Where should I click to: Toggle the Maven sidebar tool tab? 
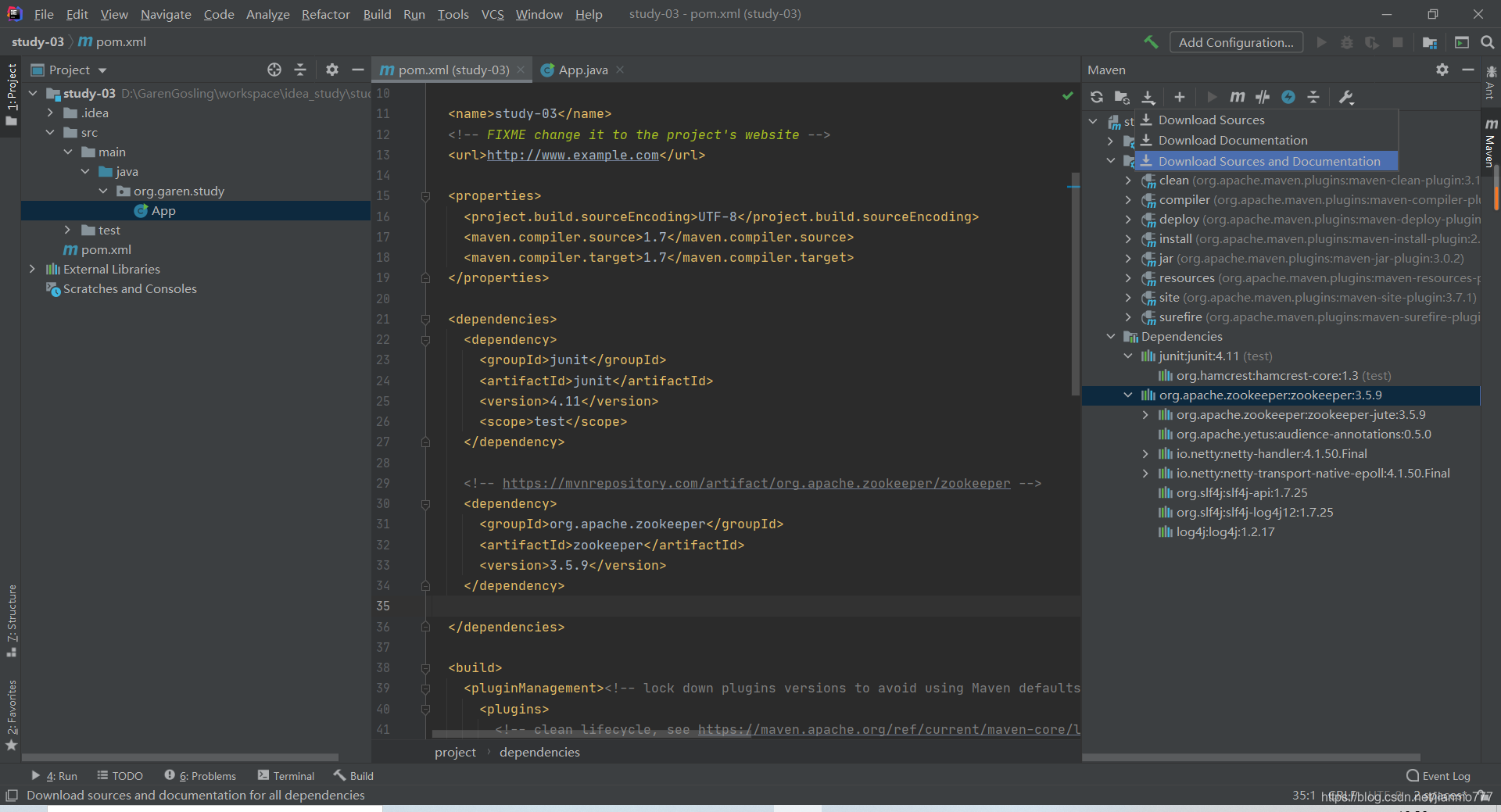point(1490,143)
